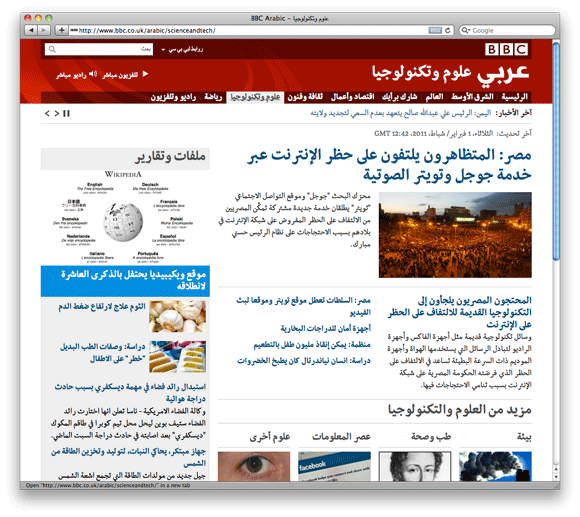Click the vertical scrollbar thumb
This screenshot has width=580, height=517.
pyautogui.click(x=556, y=152)
